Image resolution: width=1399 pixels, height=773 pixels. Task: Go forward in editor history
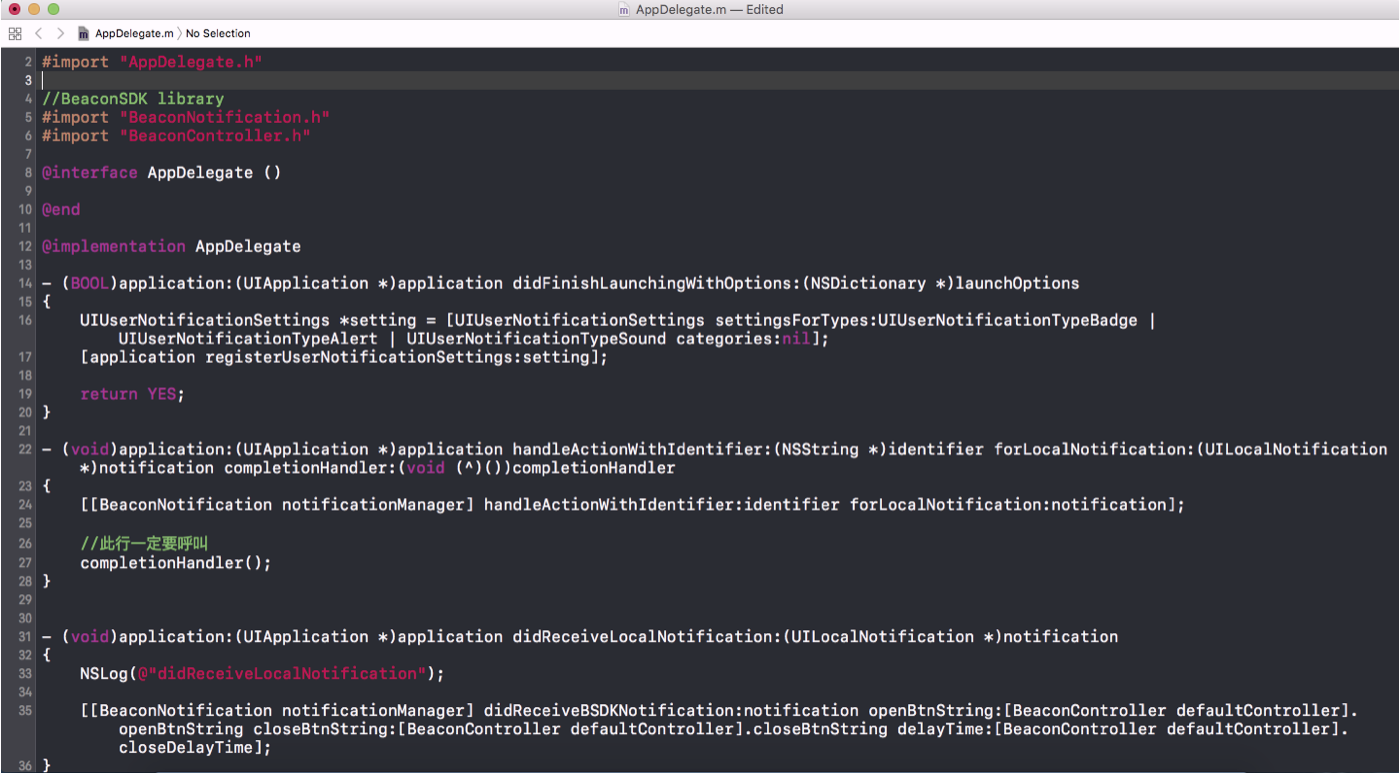click(x=60, y=33)
